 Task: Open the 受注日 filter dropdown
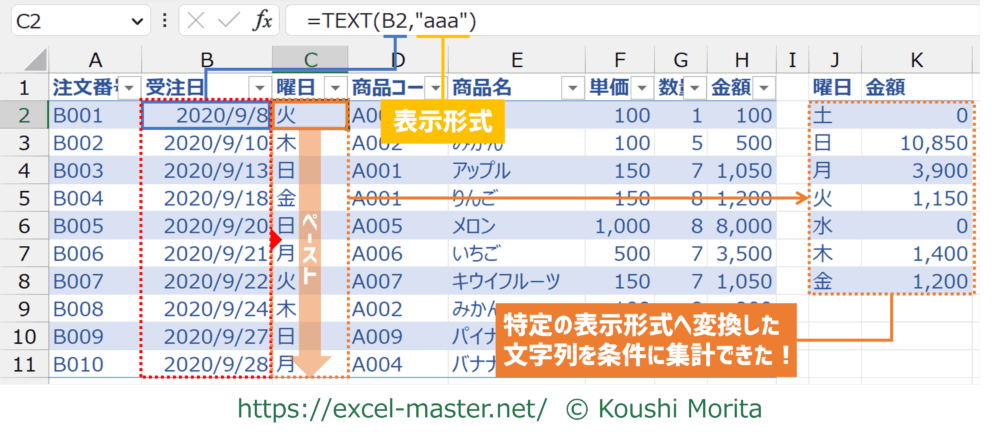[x=259, y=88]
